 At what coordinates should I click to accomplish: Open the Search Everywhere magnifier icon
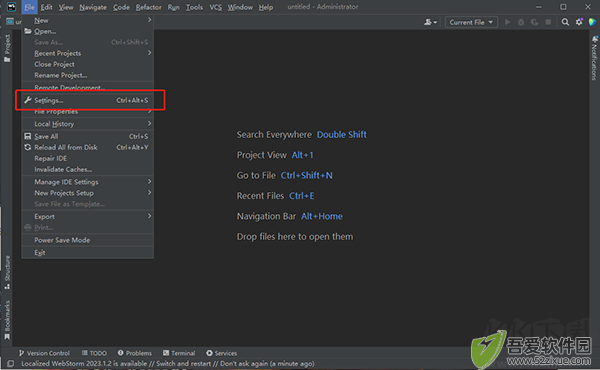click(x=565, y=22)
